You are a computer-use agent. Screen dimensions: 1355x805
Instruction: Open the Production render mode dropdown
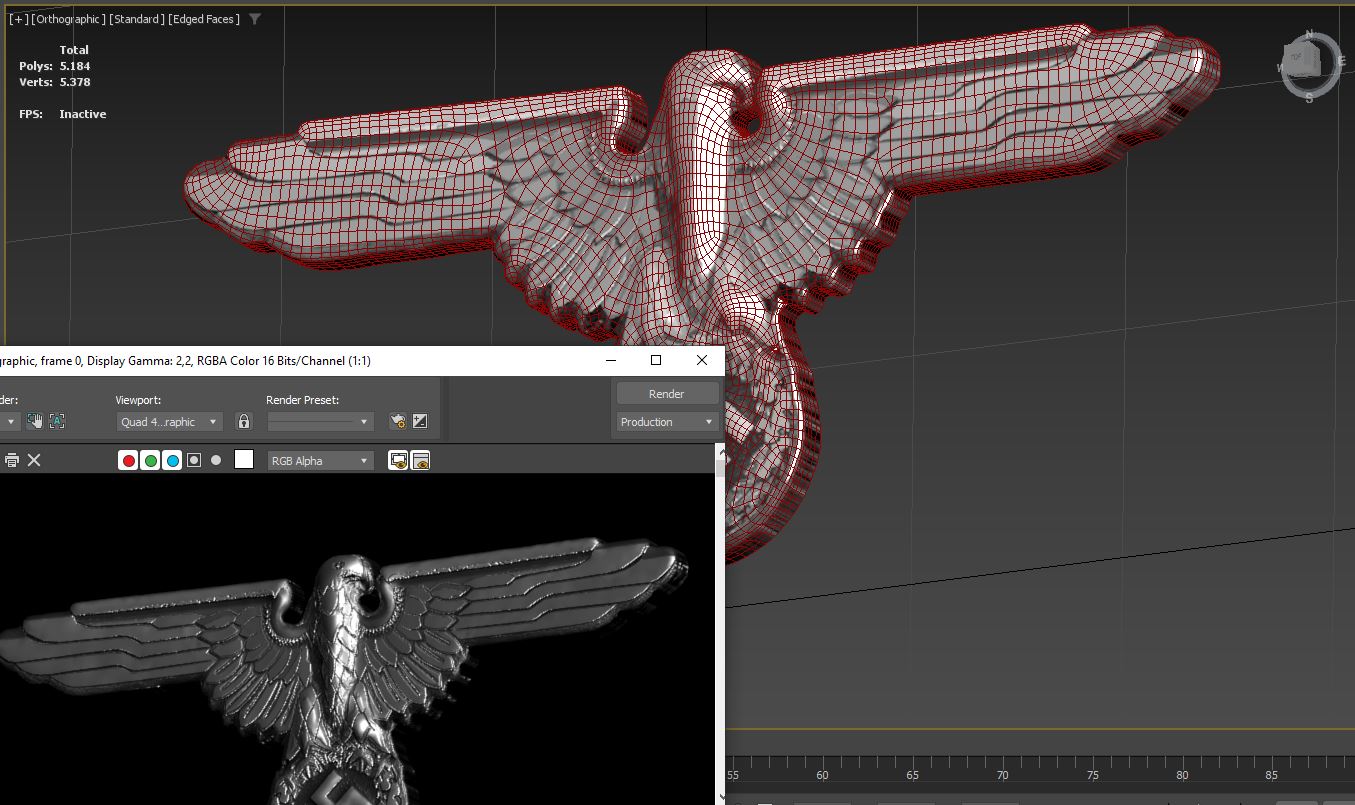point(667,422)
